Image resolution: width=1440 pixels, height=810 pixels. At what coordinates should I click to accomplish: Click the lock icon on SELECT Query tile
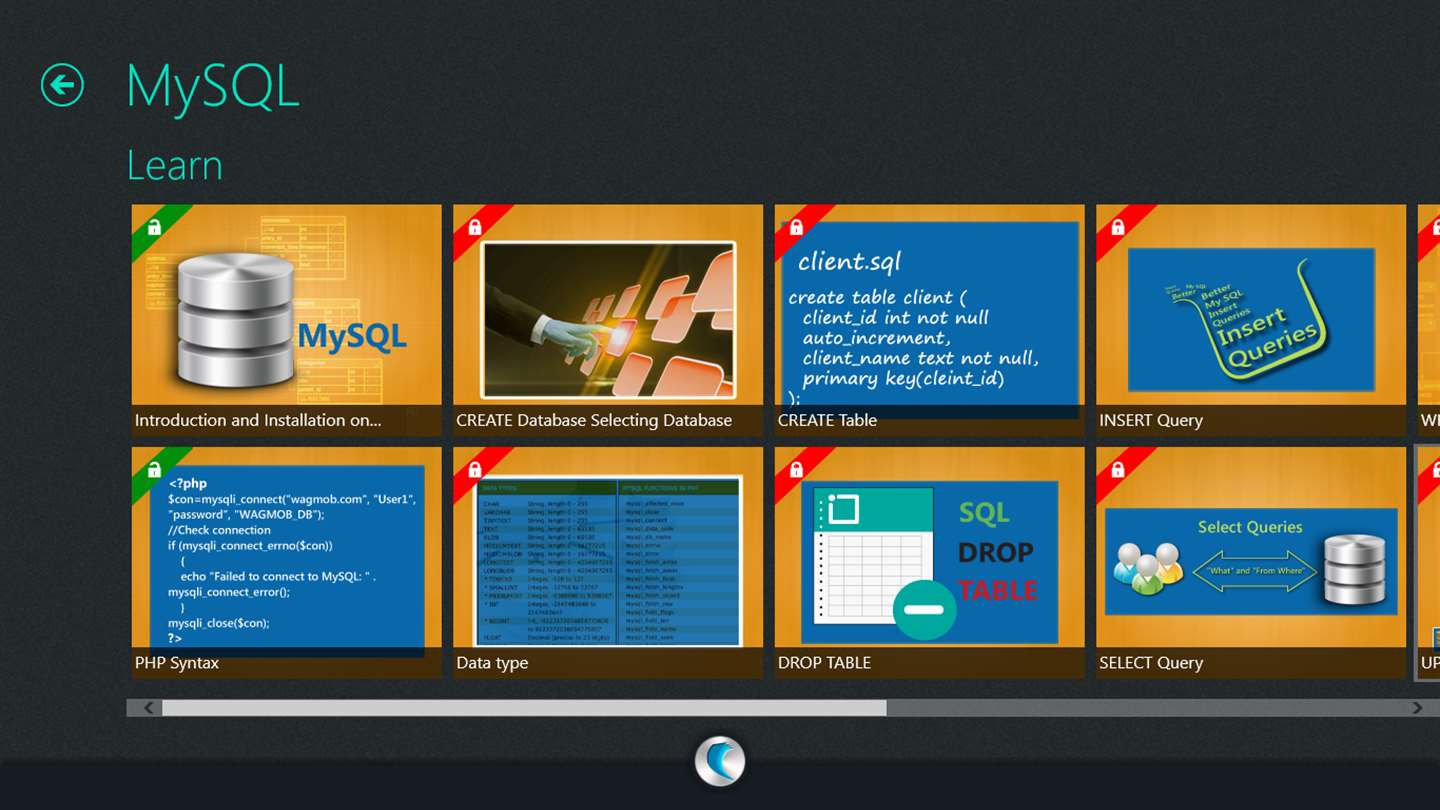[1118, 470]
